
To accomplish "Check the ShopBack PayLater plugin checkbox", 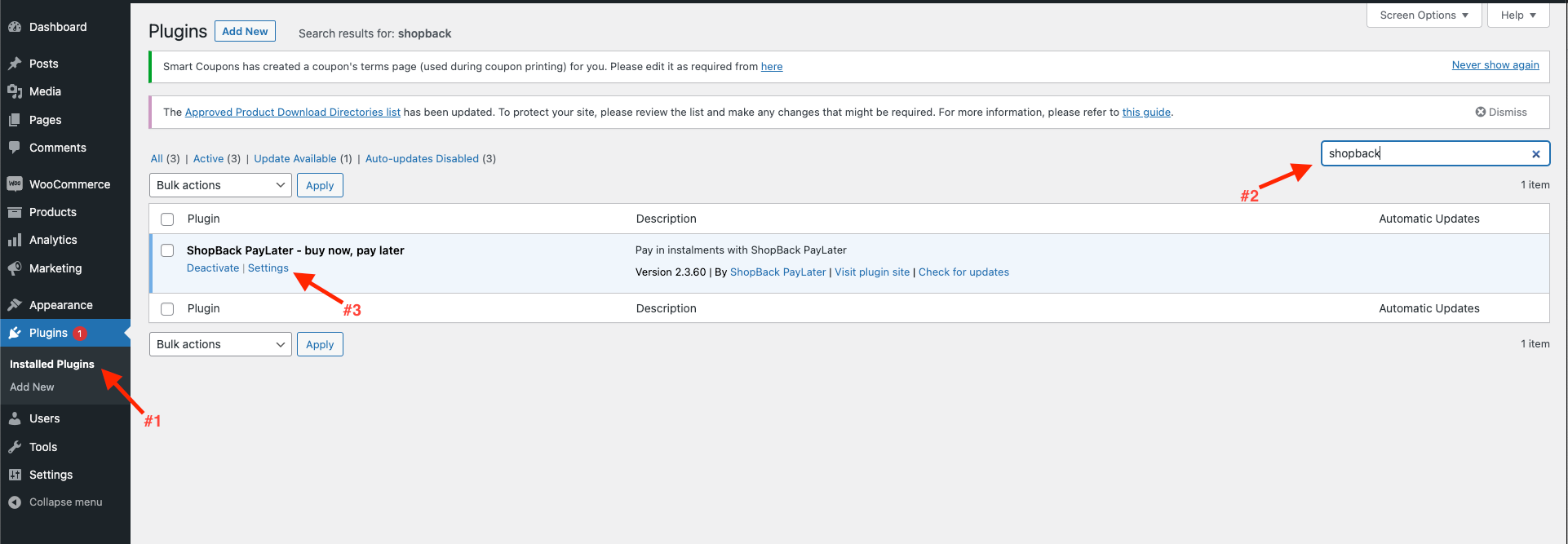I will 167,250.
